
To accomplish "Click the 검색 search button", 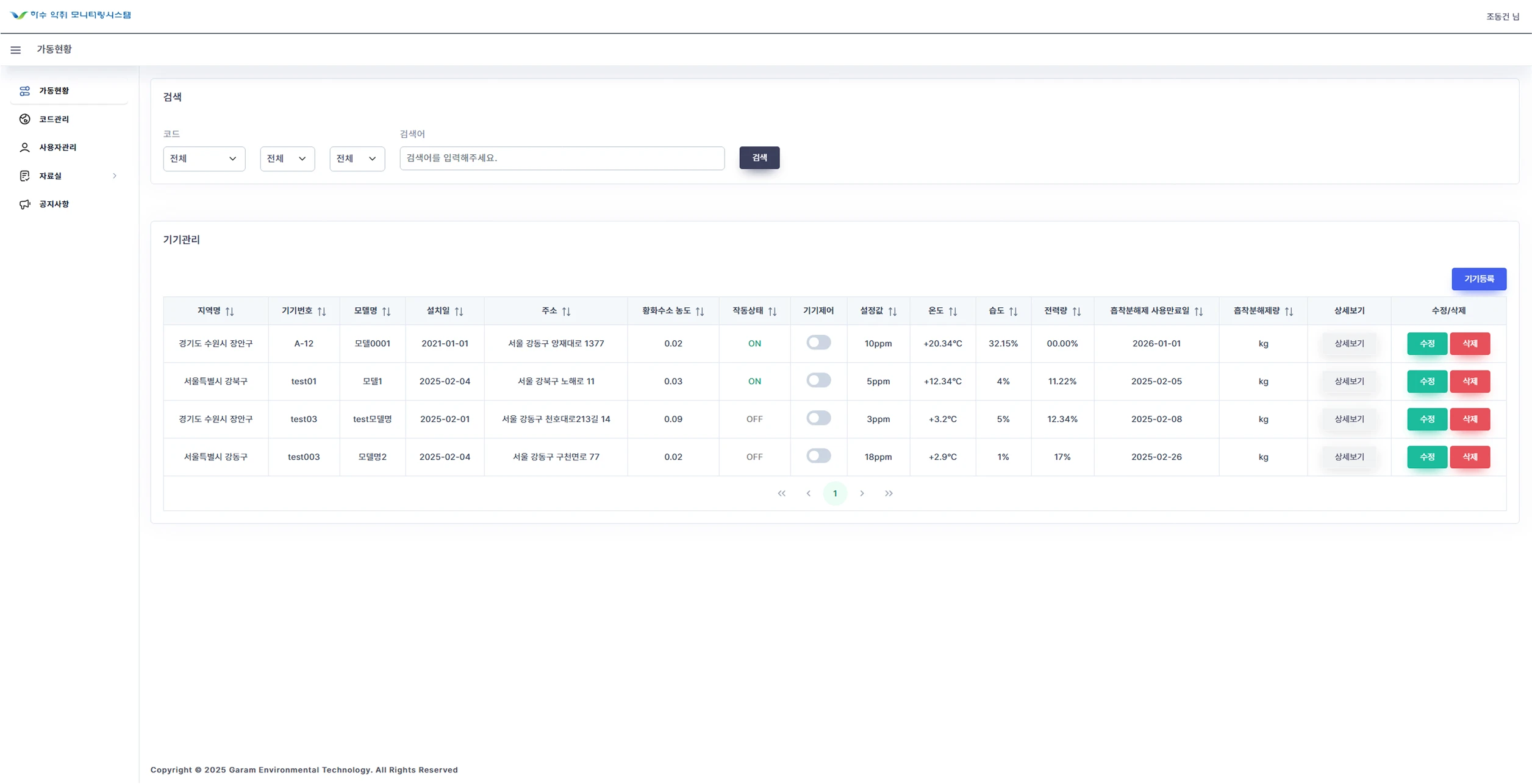I will pos(759,158).
